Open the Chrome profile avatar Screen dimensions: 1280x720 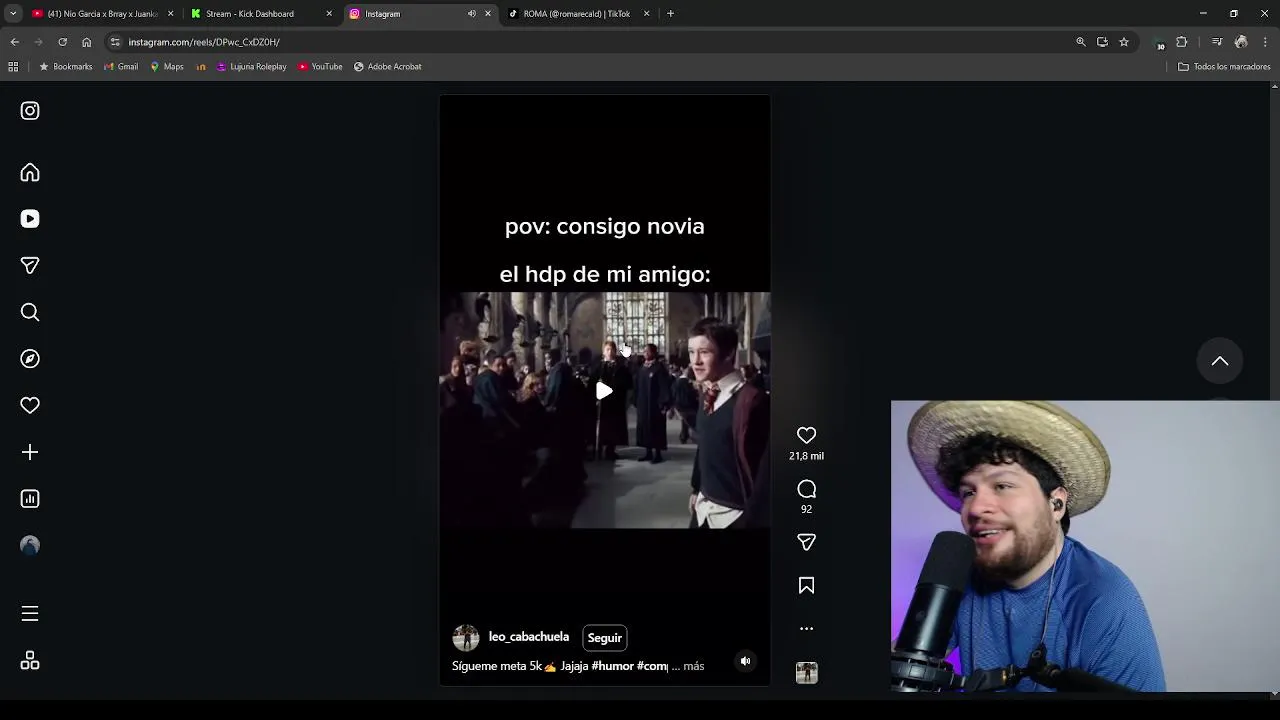click(1241, 42)
